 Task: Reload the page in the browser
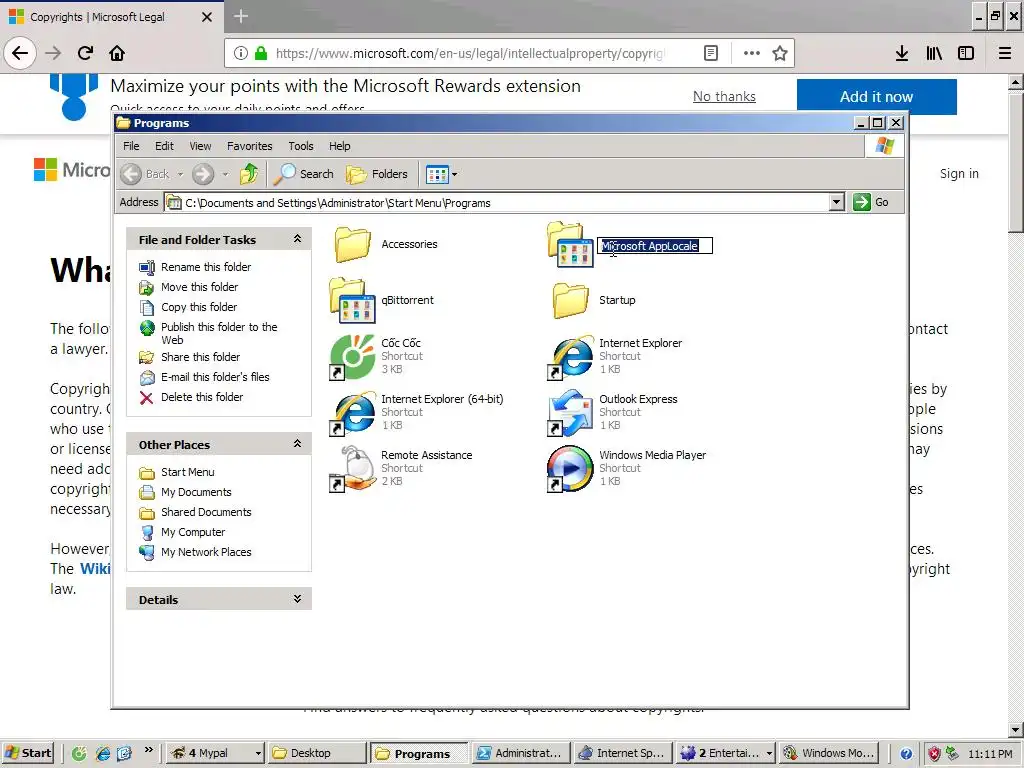click(x=85, y=53)
